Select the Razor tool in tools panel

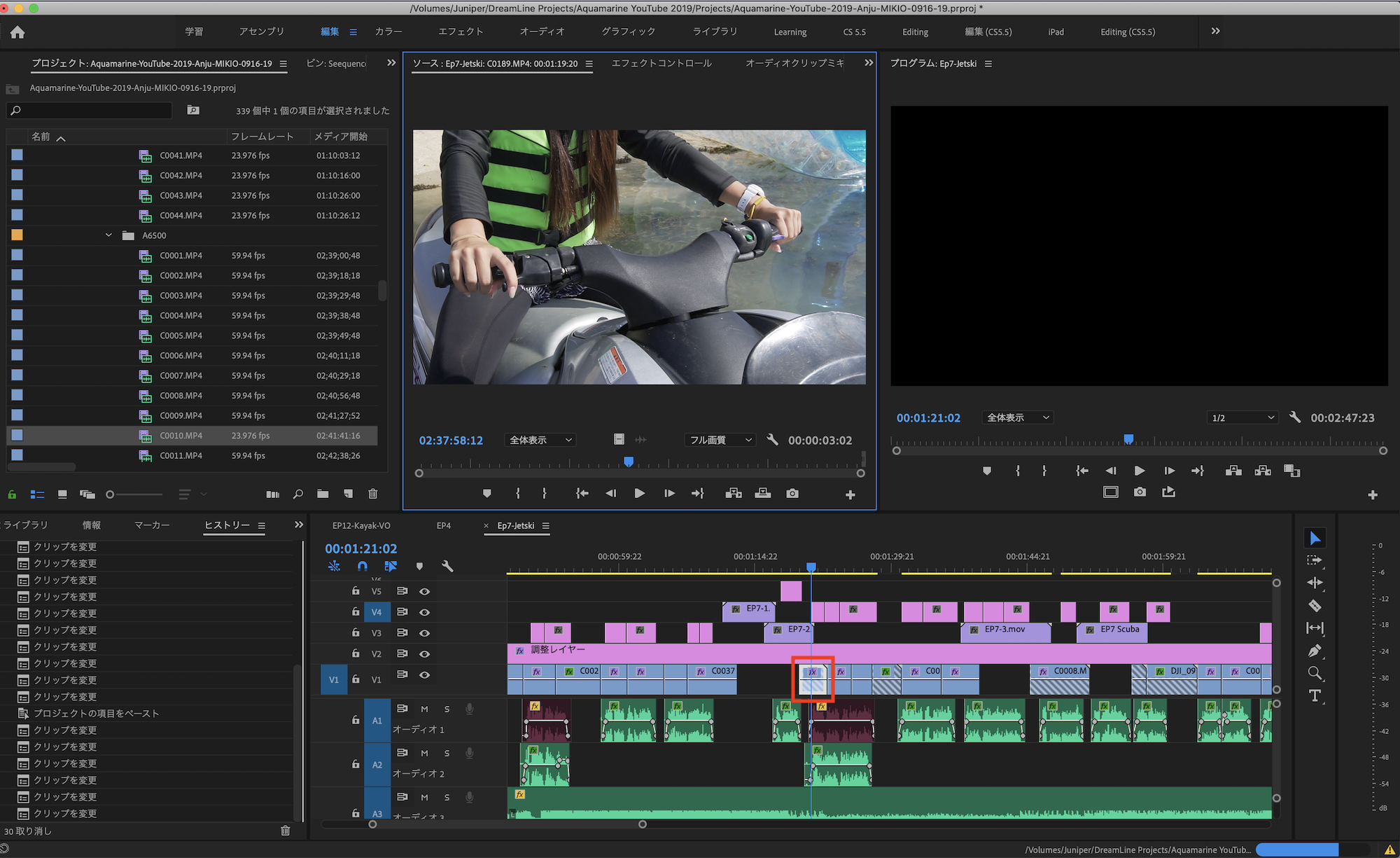pos(1315,606)
